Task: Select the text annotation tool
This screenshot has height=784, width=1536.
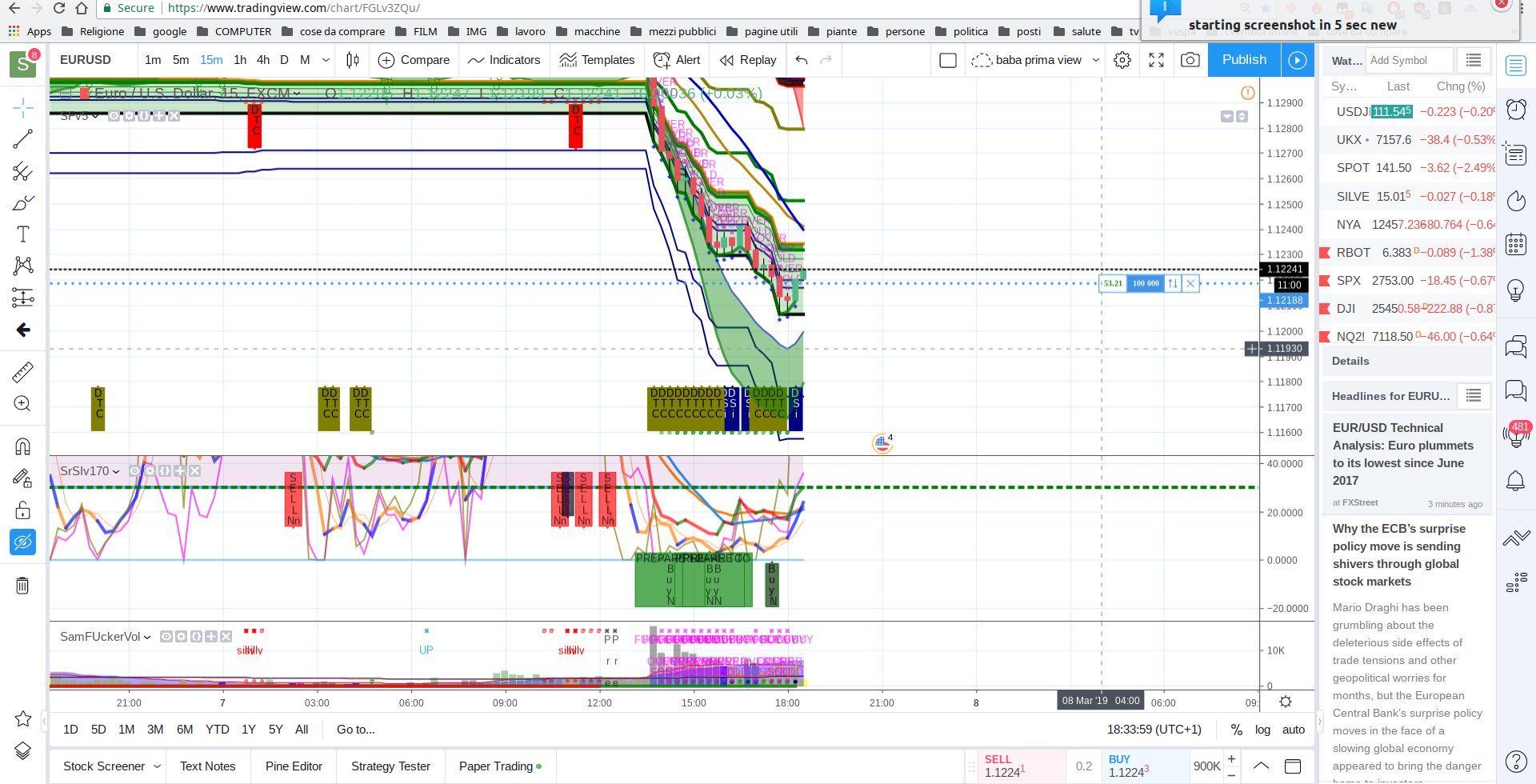Action: (23, 234)
